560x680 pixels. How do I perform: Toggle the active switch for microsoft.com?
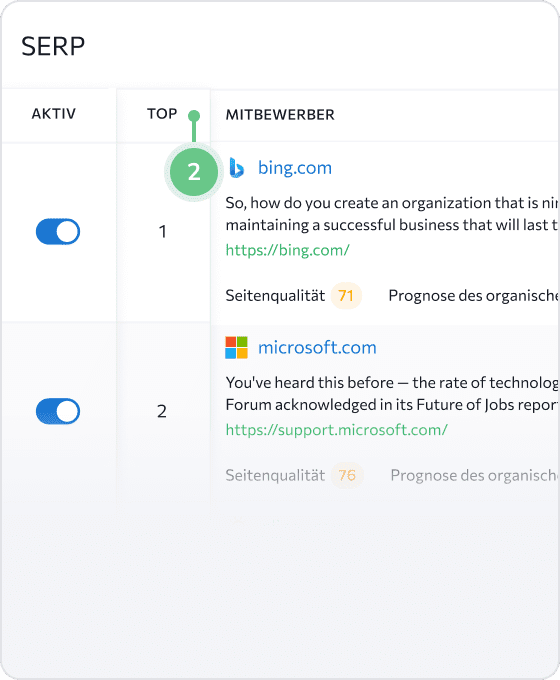pyautogui.click(x=58, y=411)
